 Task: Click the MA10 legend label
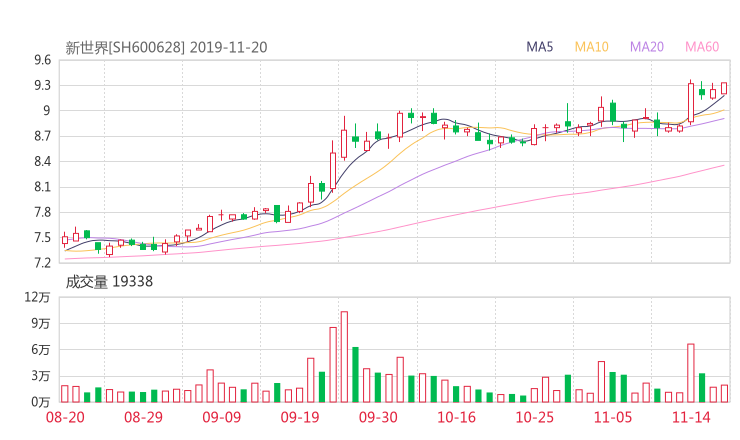pos(591,47)
